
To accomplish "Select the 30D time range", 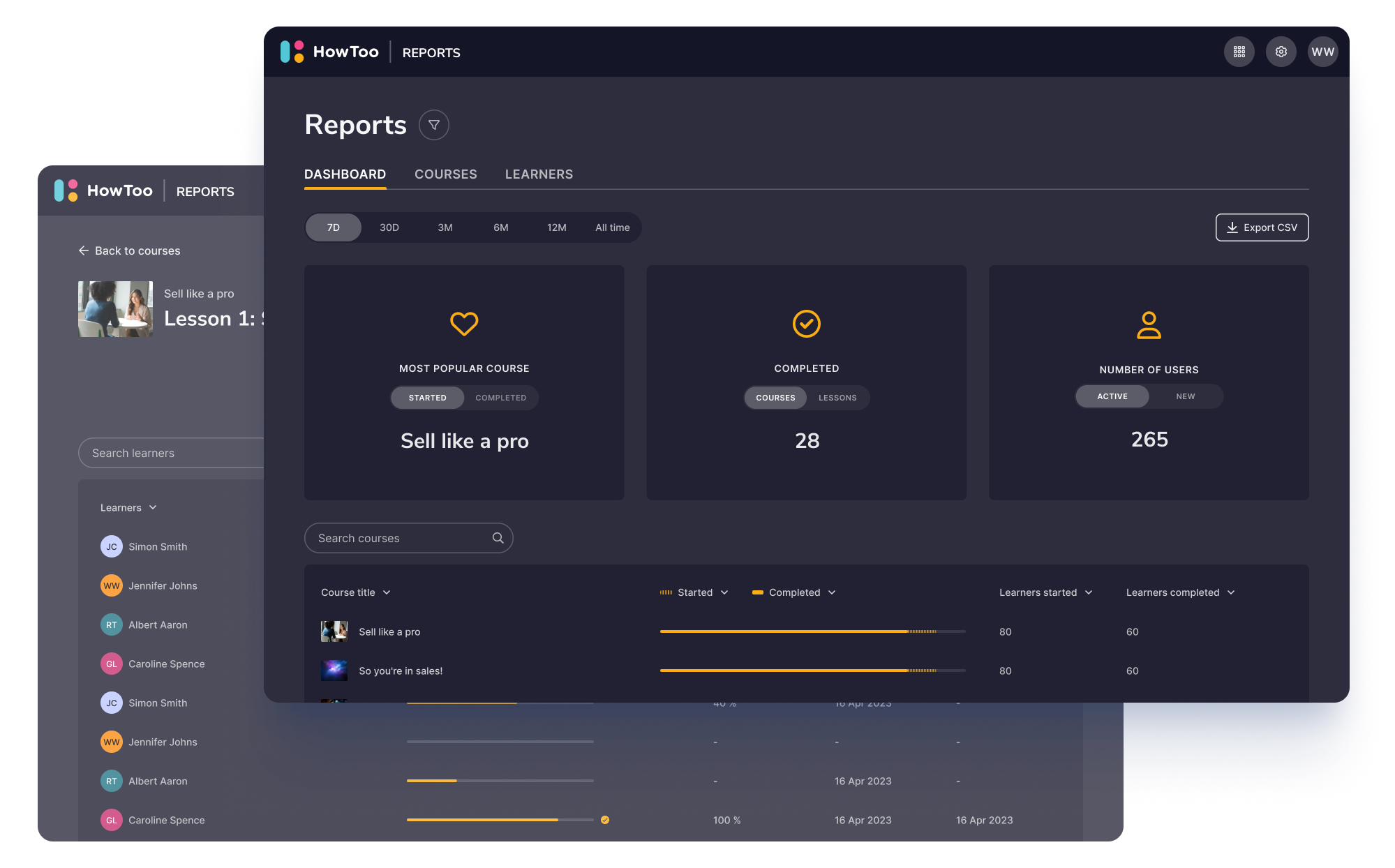I will pyautogui.click(x=389, y=227).
